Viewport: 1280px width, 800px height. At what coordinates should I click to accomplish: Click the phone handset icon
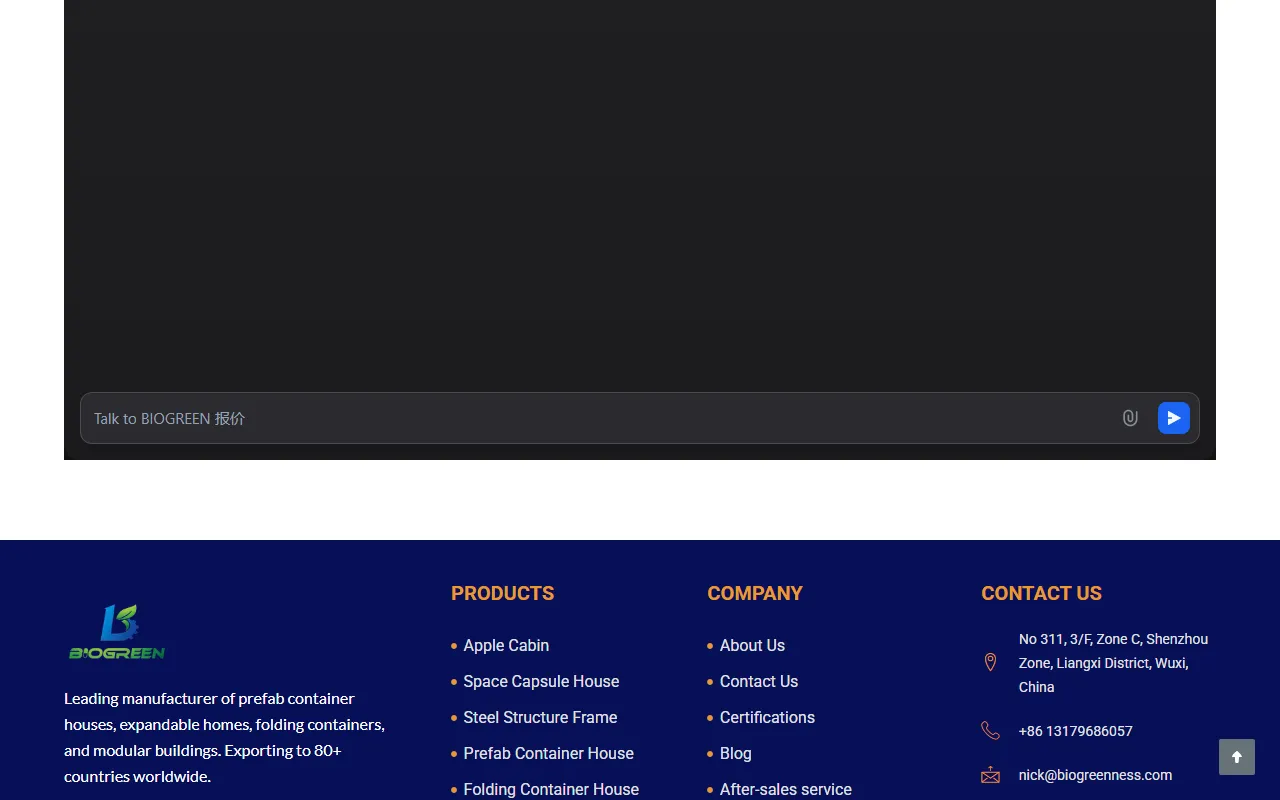coord(990,731)
